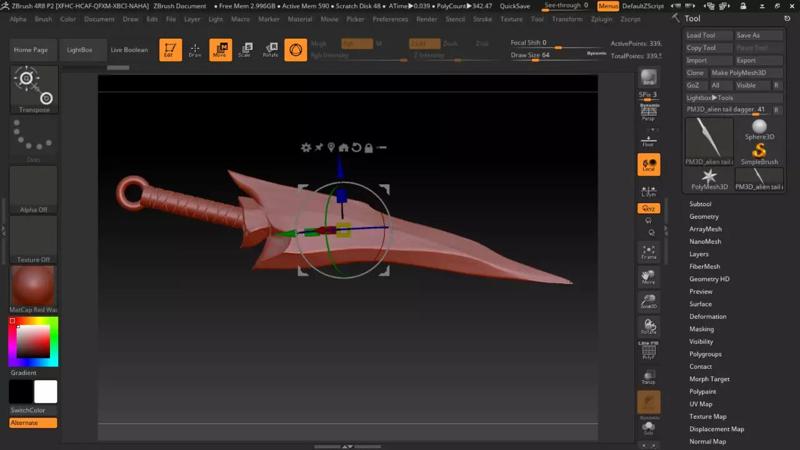800x450 pixels.
Task: Click the Live Boolean button
Action: pyautogui.click(x=129, y=50)
